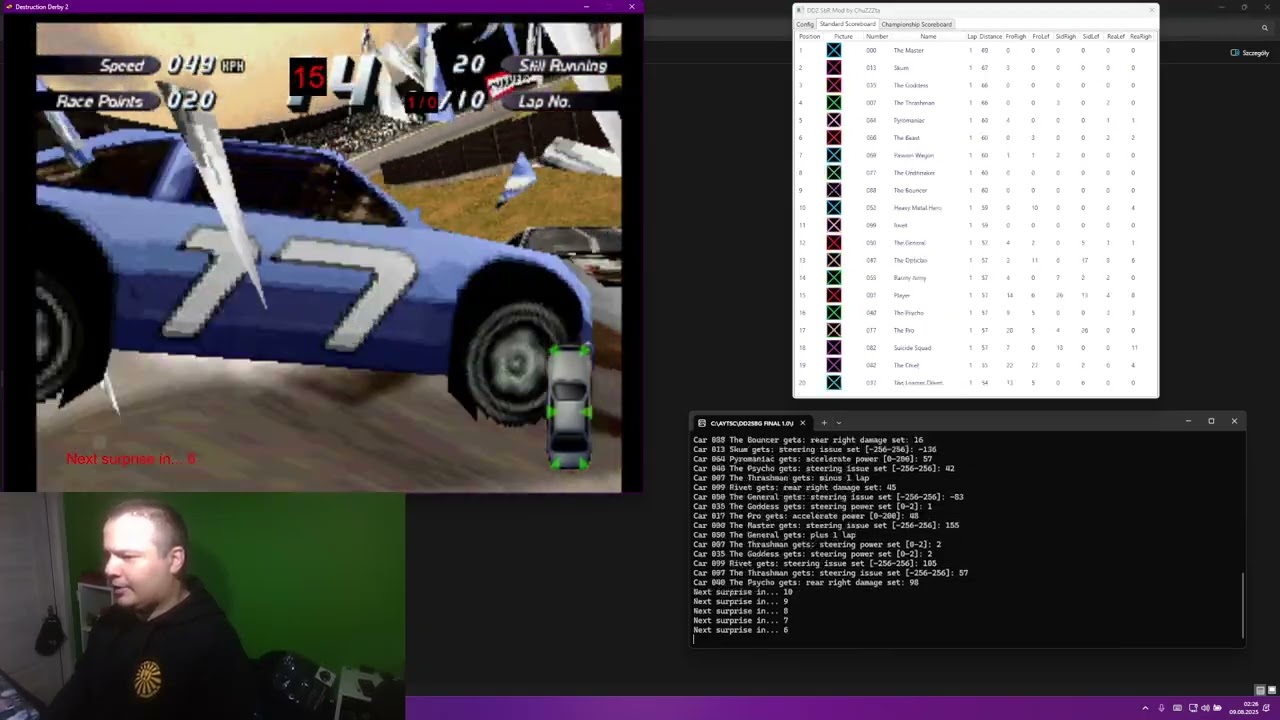Viewport: 1280px width, 720px height.
Task: Sort by the FroRigh damage column header
Action: tap(1016, 36)
